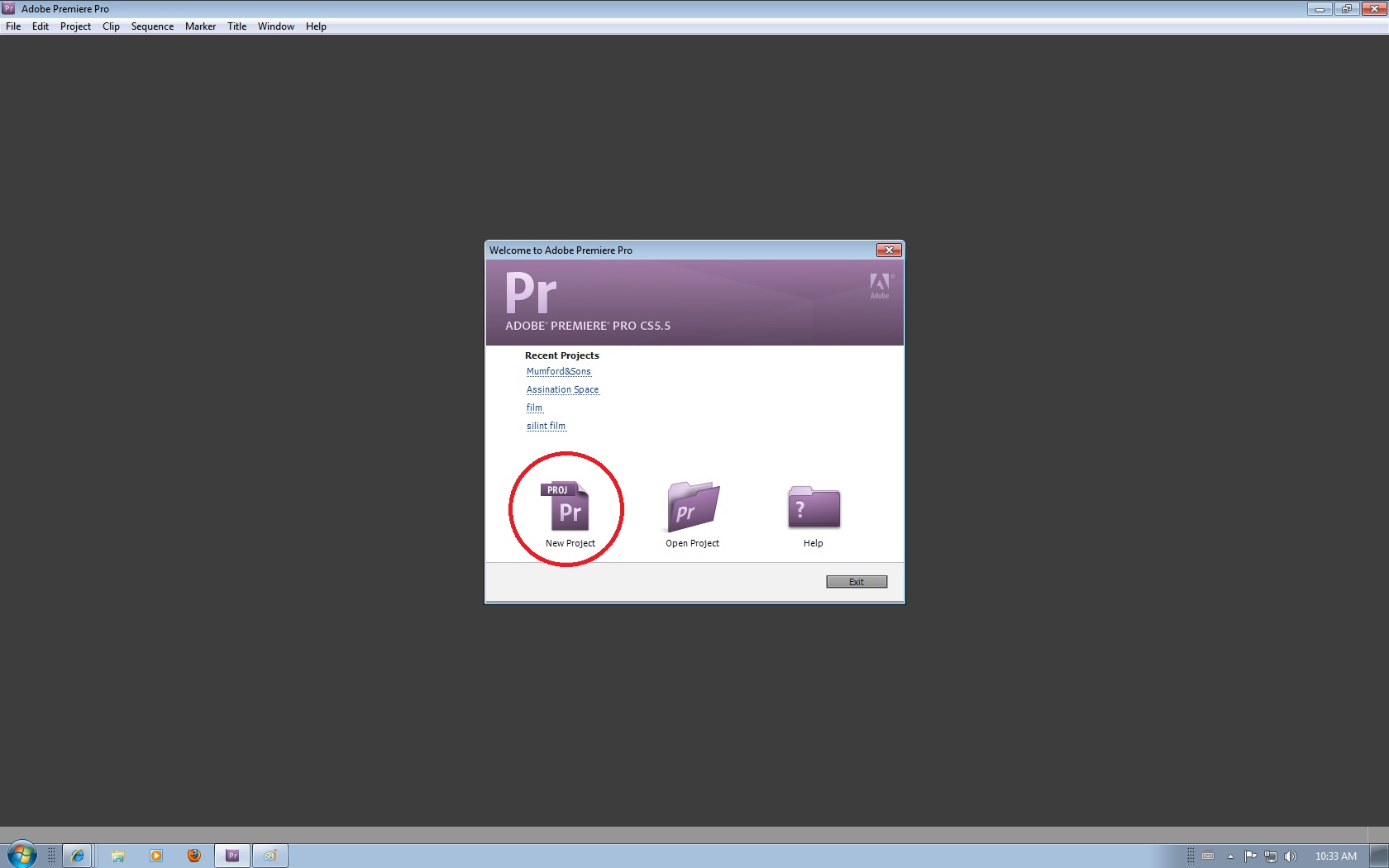This screenshot has width=1389, height=868.
Task: Open the Assination Space recent project
Action: [563, 389]
